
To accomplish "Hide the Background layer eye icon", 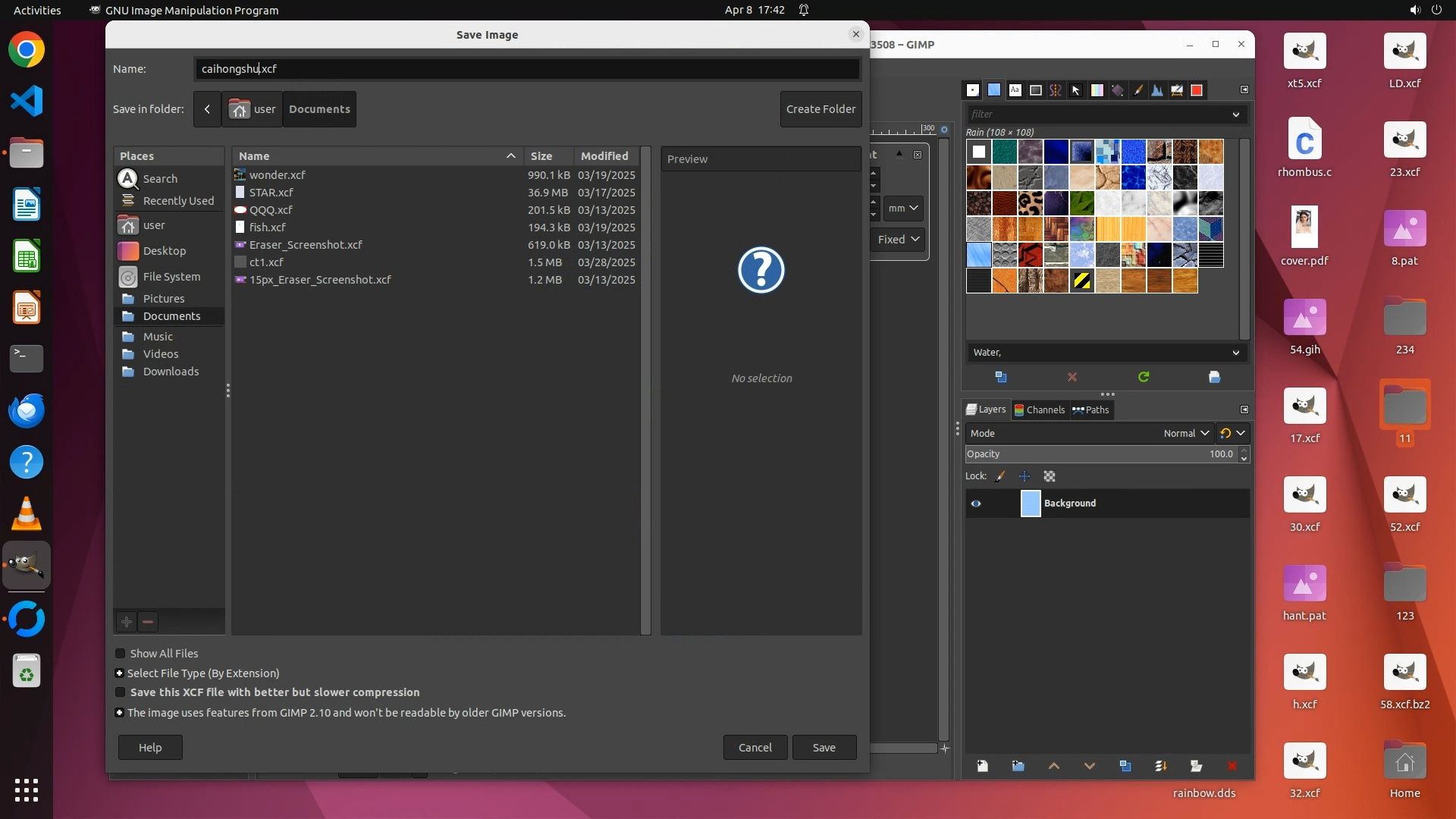I will point(976,504).
